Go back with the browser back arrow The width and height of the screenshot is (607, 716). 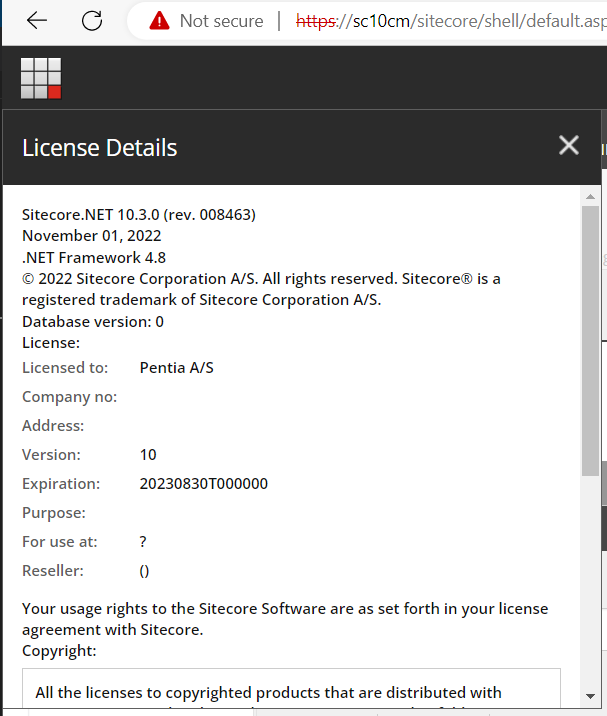point(37,21)
